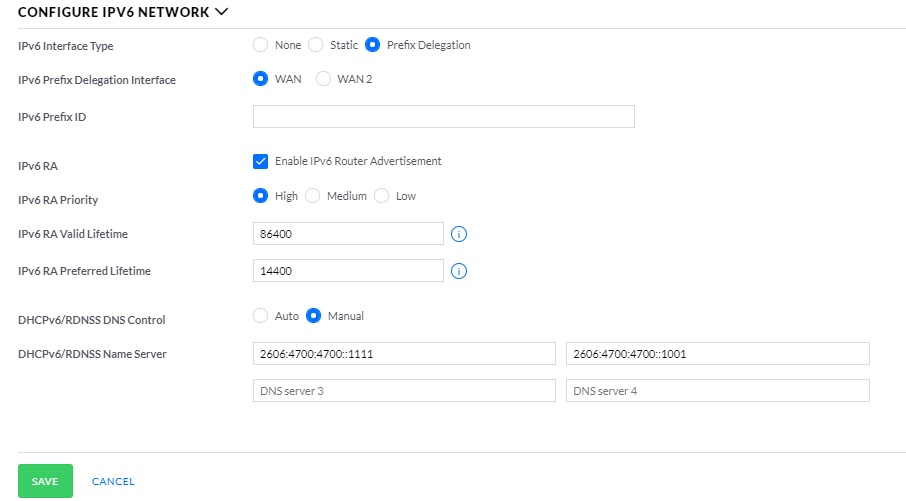
Task: Collapse the Configure IPv6 Network section
Action: pos(221,13)
